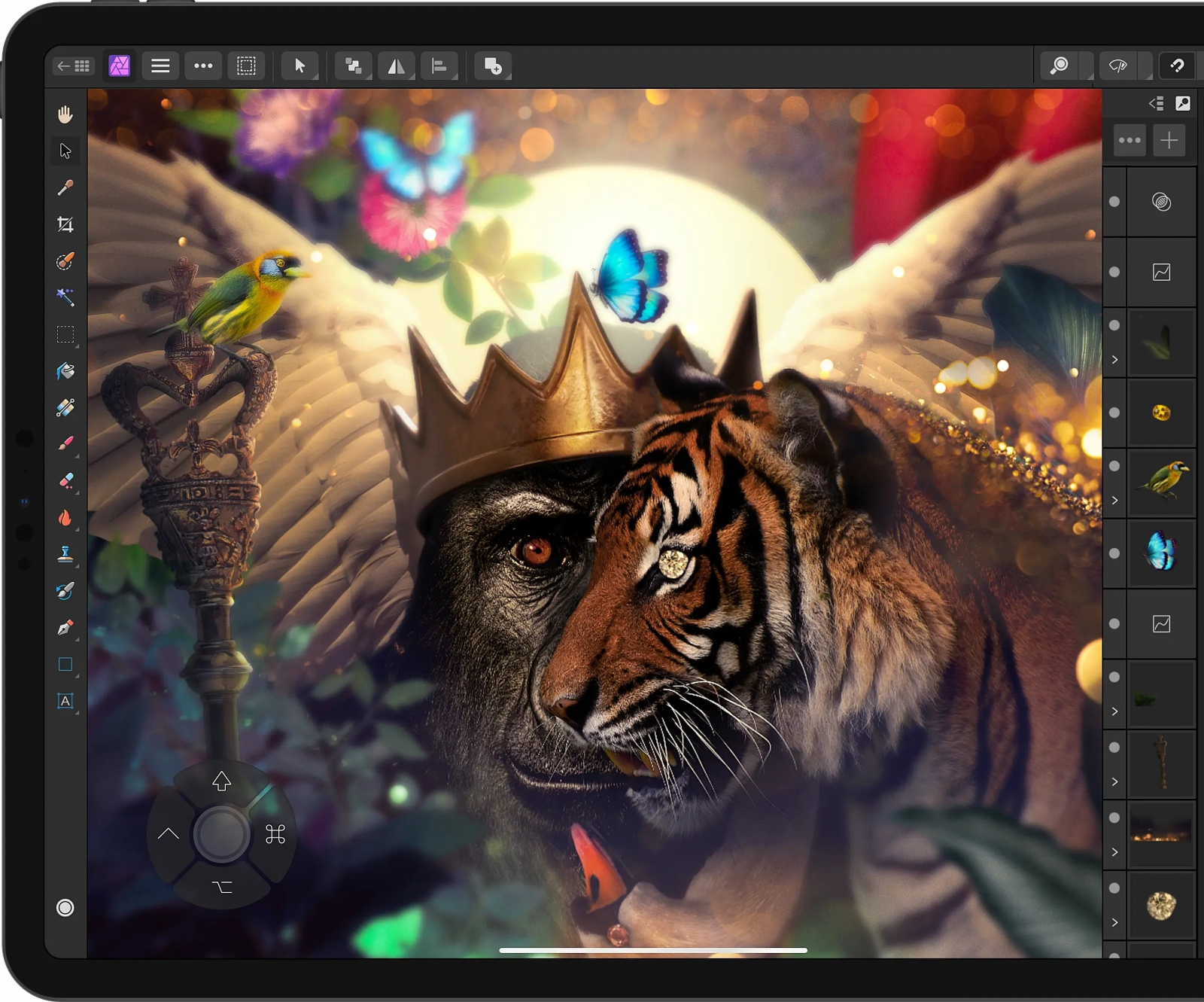
Task: Add a new layer with plus button
Action: click(x=1169, y=141)
